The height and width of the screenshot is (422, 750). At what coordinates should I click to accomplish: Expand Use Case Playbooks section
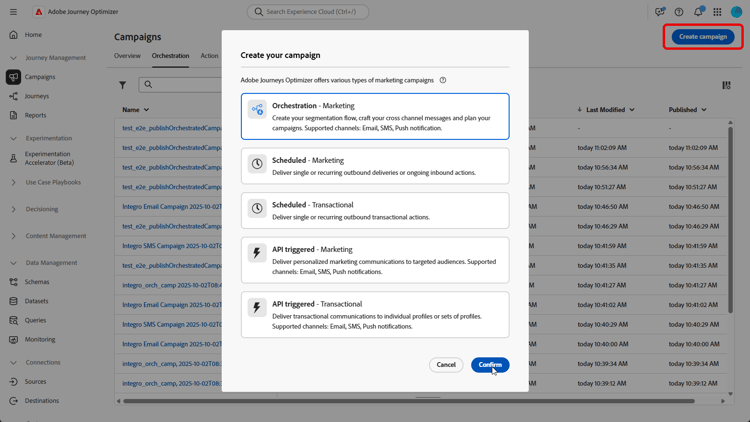(x=13, y=182)
